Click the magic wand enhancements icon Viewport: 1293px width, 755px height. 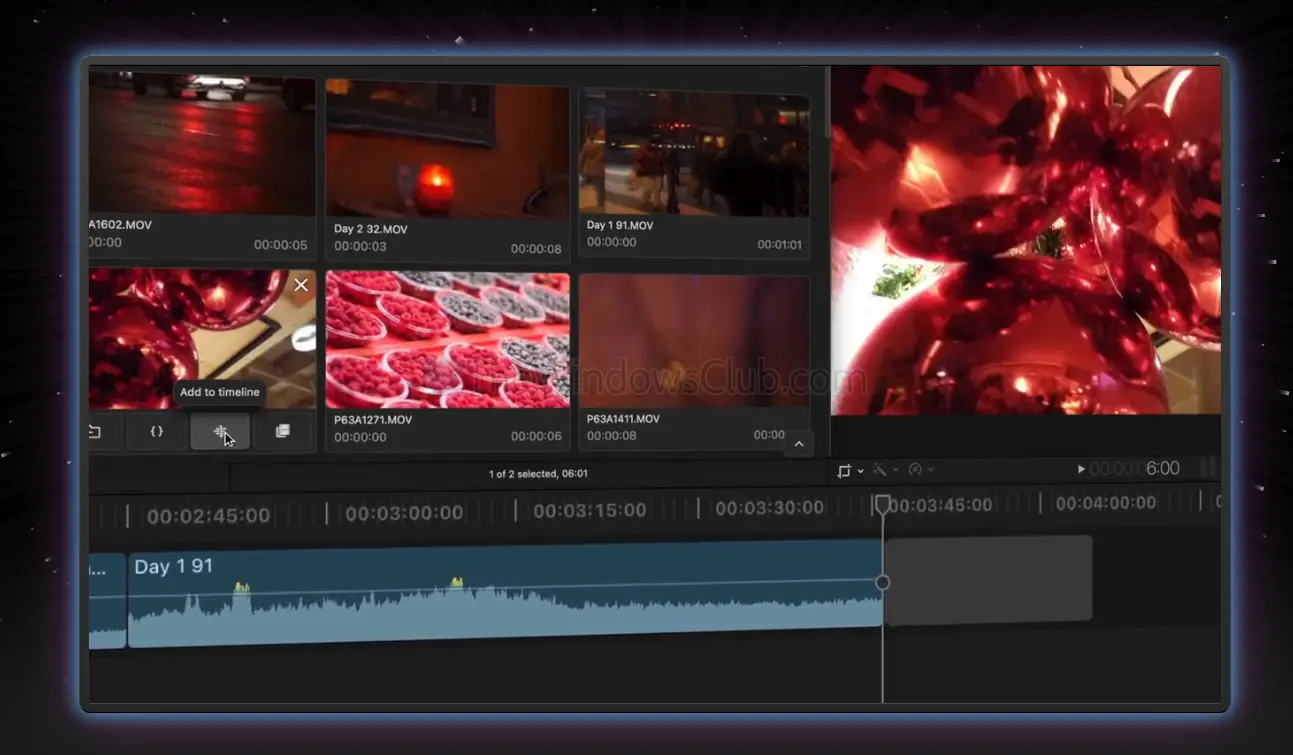click(880, 470)
